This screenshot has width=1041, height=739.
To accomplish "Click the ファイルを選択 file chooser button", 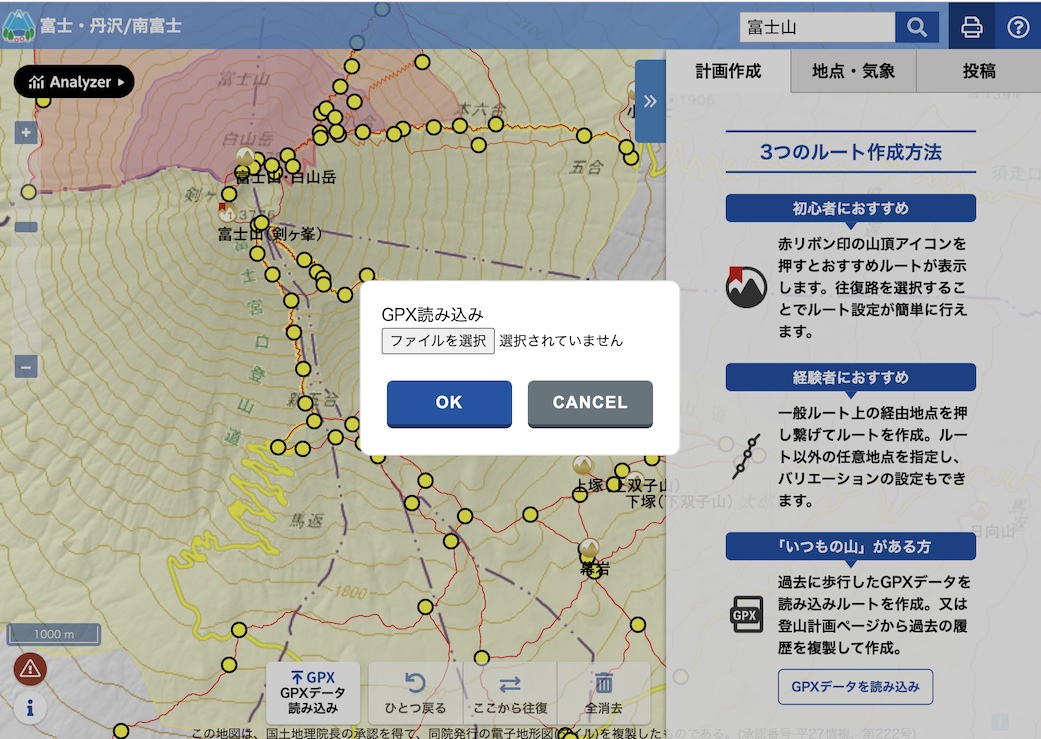I will pos(438,341).
